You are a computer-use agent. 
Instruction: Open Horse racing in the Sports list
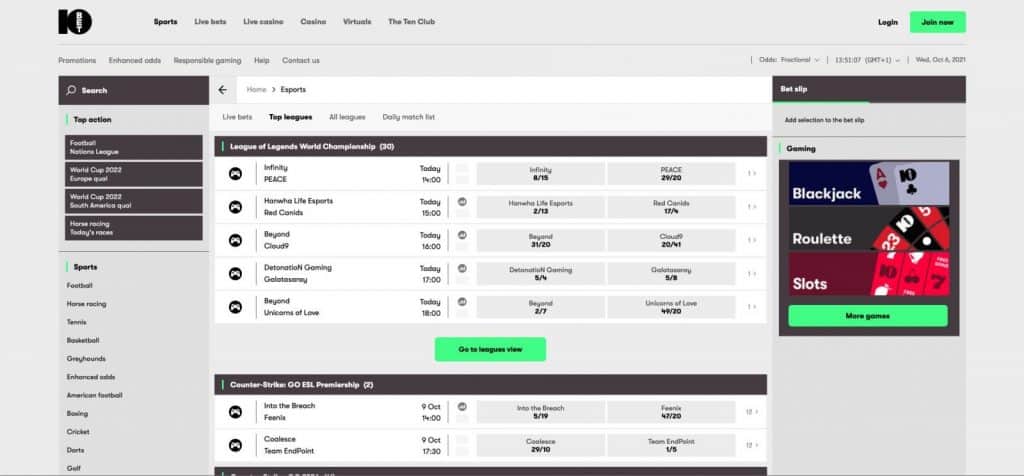[x=86, y=303]
